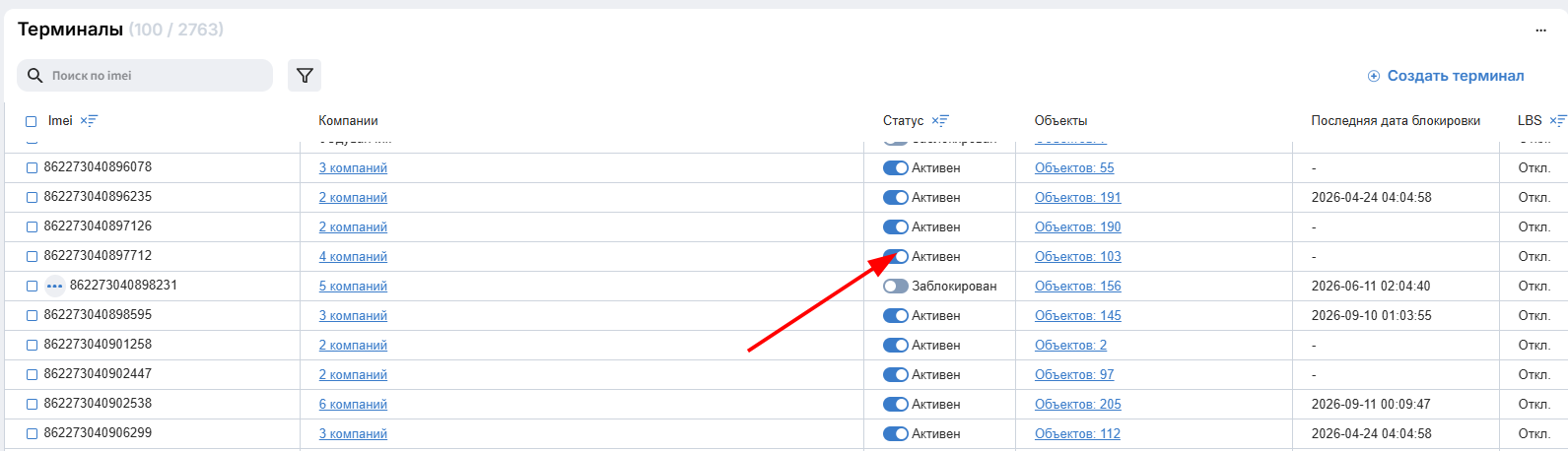
Task: Open the three-dots menu at top right
Action: 1541,31
